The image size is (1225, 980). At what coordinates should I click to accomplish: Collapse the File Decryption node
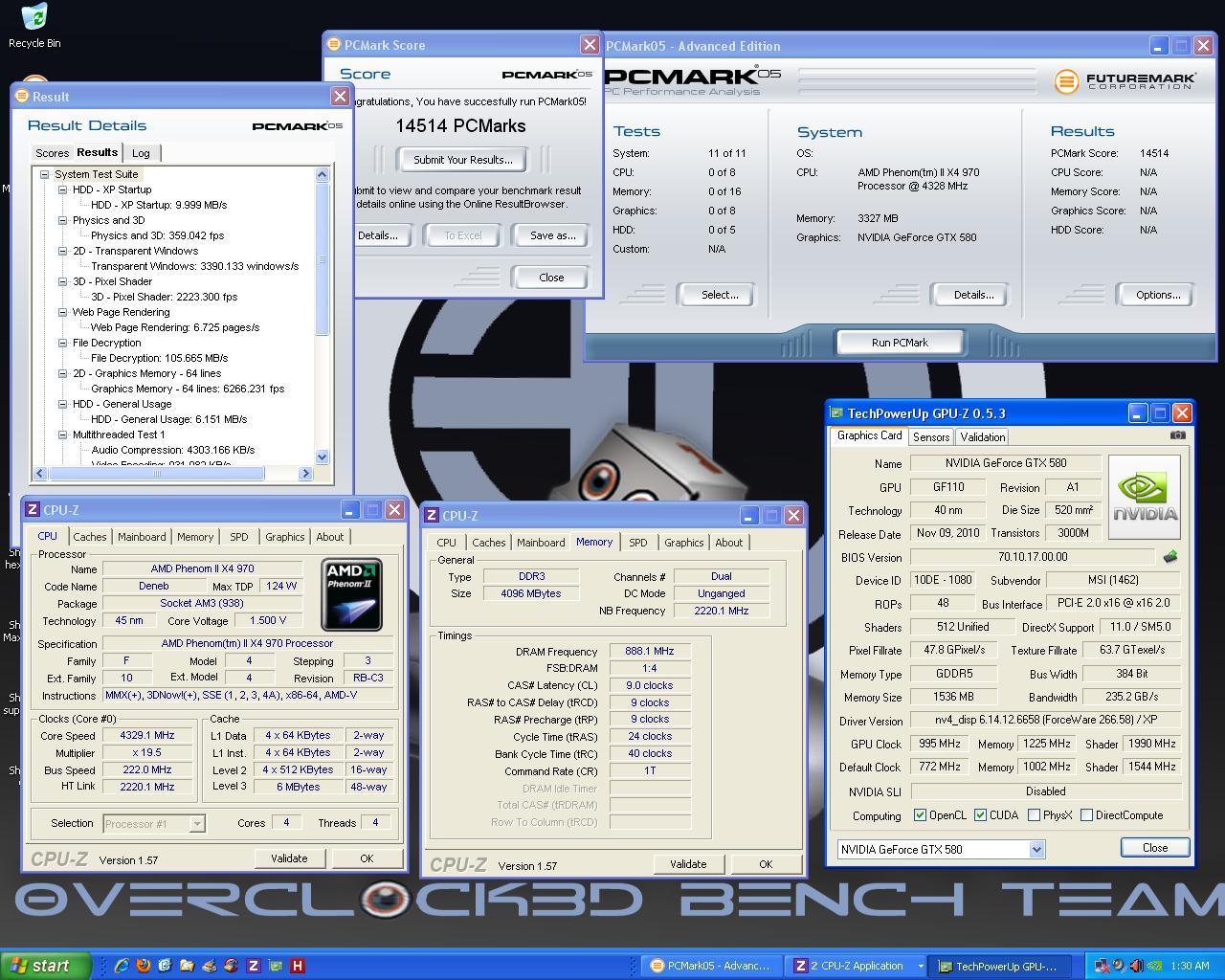click(63, 343)
